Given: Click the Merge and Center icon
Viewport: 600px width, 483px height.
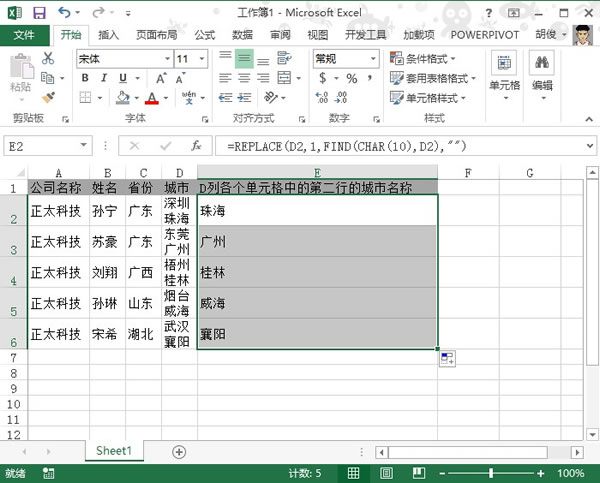Looking at the screenshot, I should 284,78.
